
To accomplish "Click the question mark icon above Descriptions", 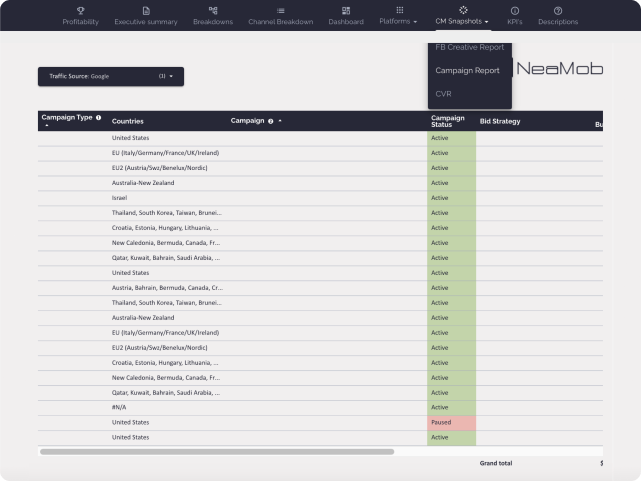I will [558, 10].
